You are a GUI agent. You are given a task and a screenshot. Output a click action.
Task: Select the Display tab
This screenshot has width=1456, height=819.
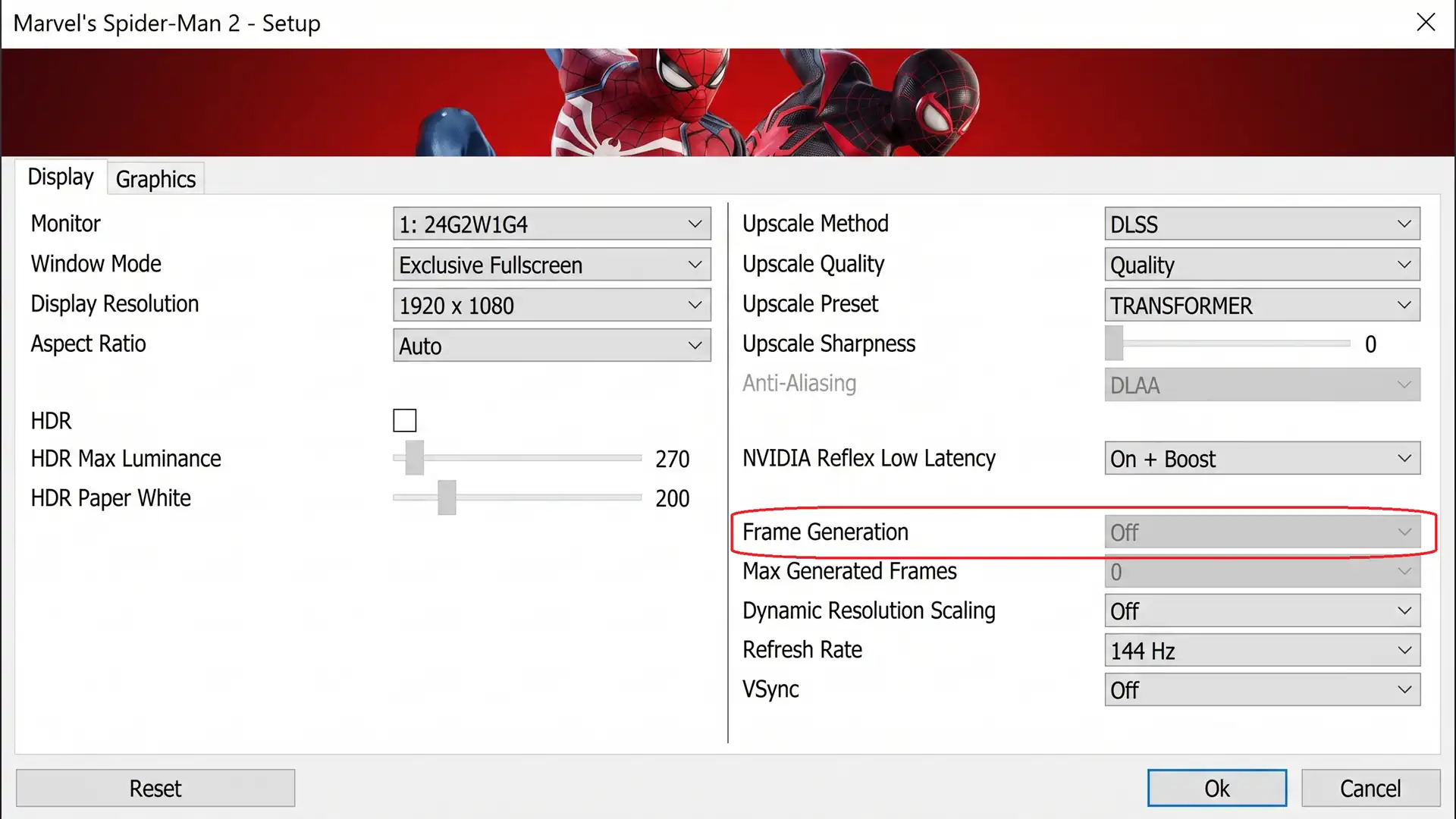coord(61,177)
